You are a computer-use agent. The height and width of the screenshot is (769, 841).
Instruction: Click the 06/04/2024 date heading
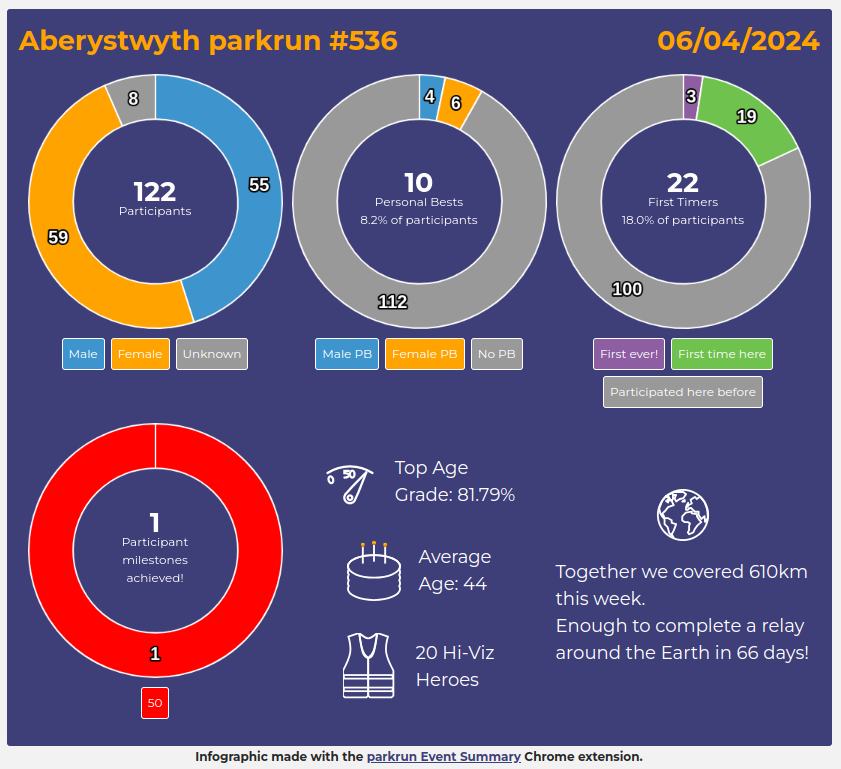(739, 41)
